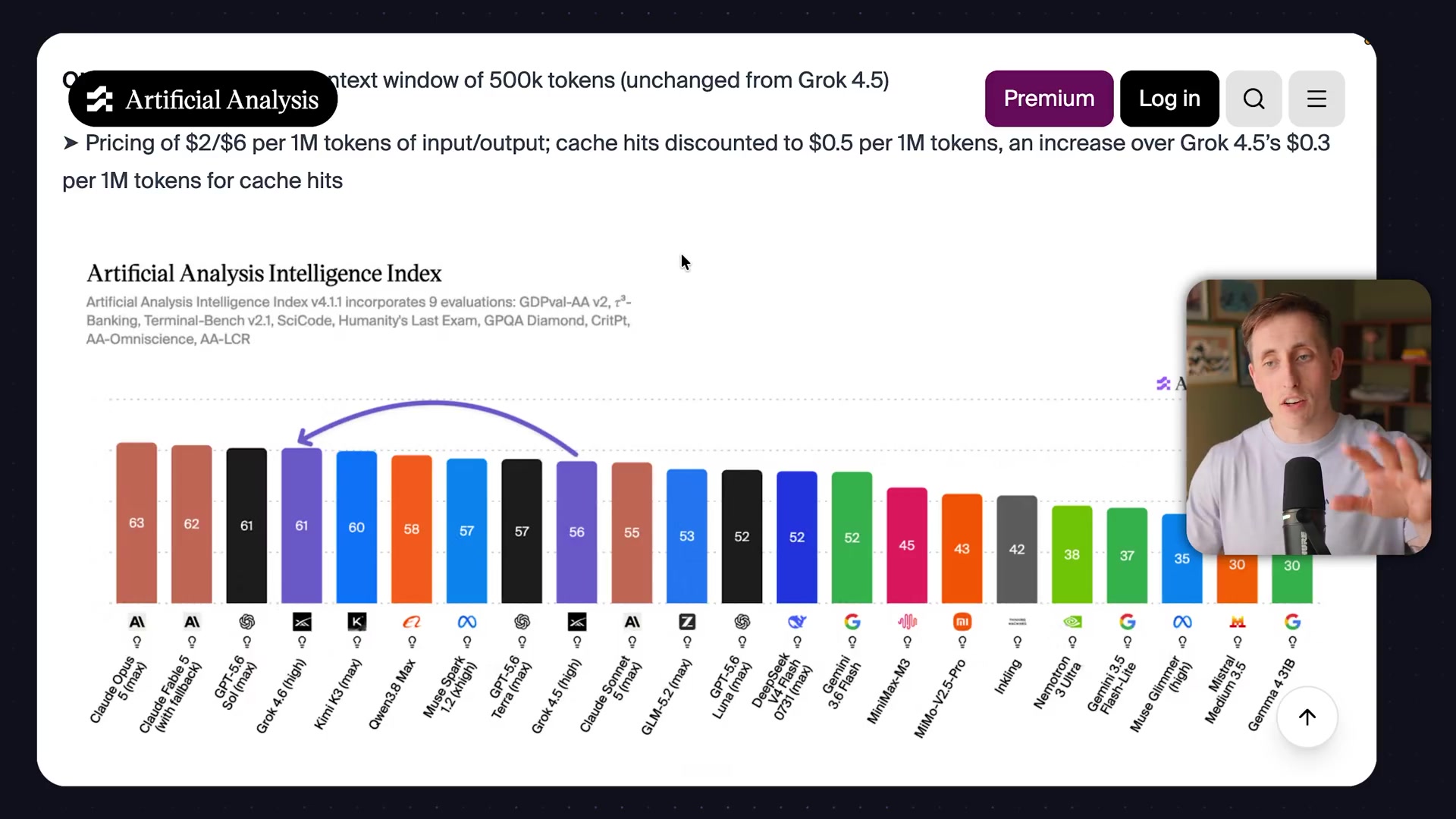Screen dimensions: 1456x819
Task: Click the black GPT-5.6 Sol bar showing 61
Action: (246, 526)
